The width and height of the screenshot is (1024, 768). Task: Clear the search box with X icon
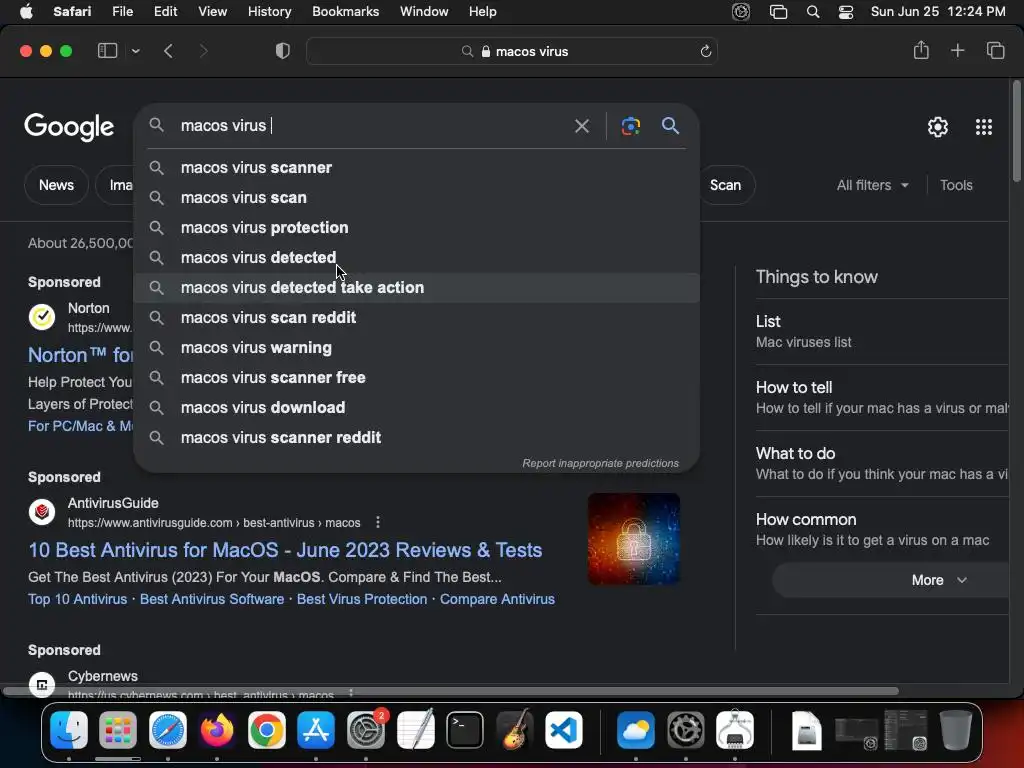pos(581,125)
